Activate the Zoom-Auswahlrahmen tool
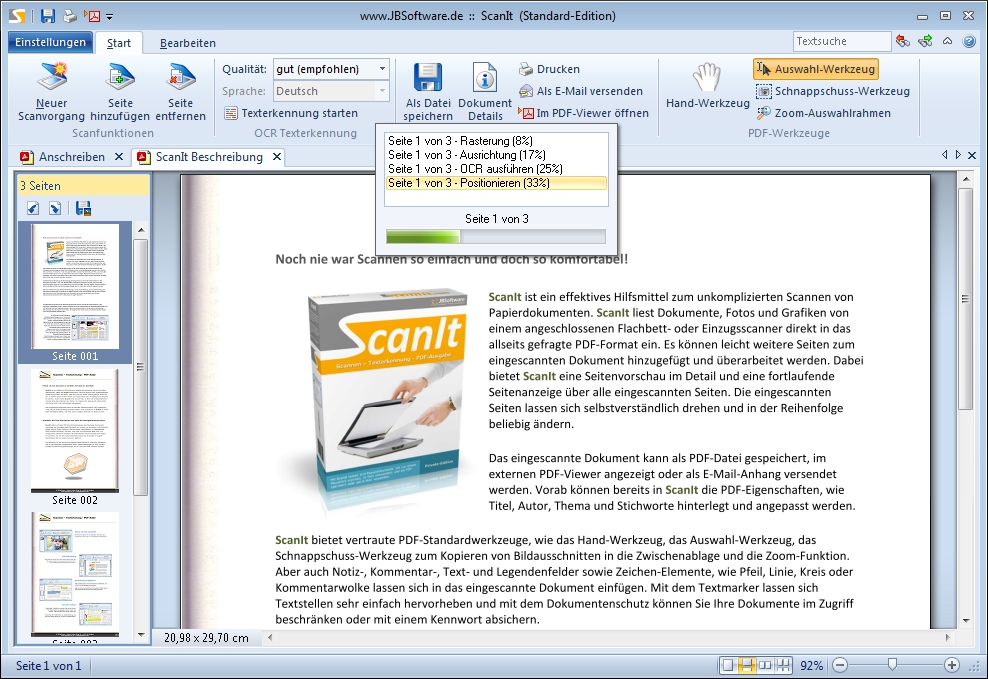The width and height of the screenshot is (988, 679). coord(824,113)
